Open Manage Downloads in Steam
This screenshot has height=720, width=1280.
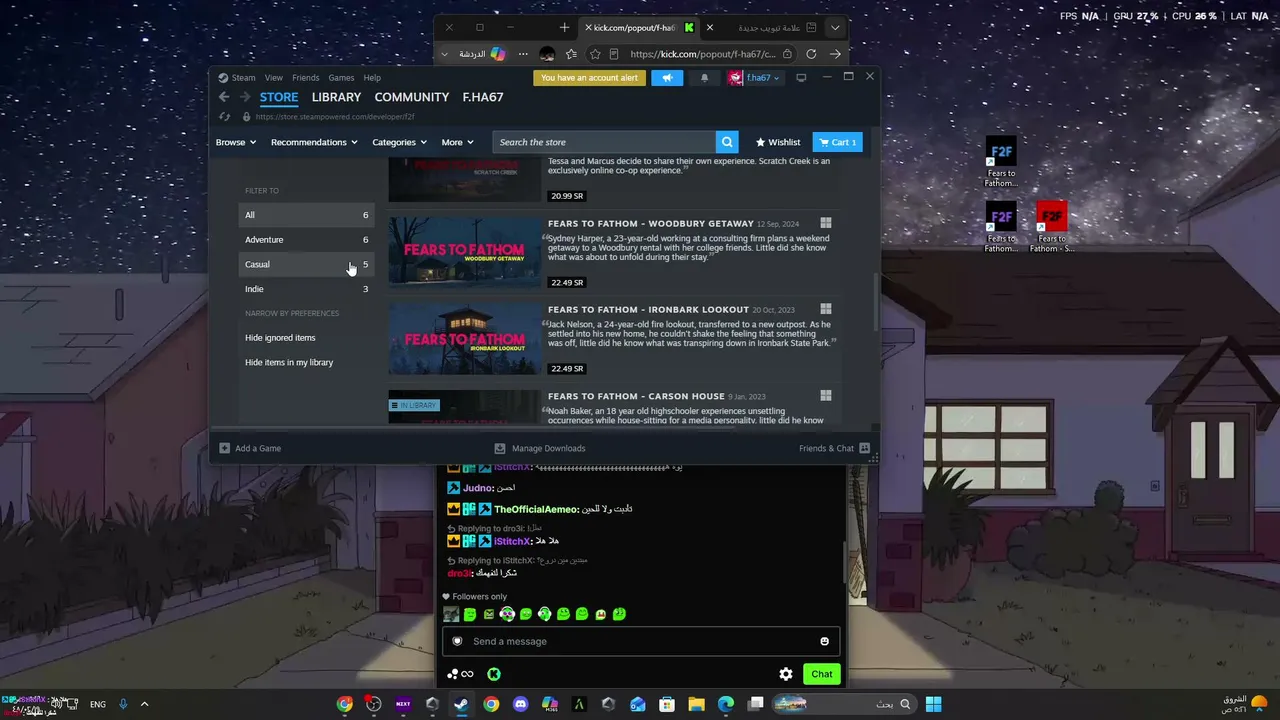point(540,448)
